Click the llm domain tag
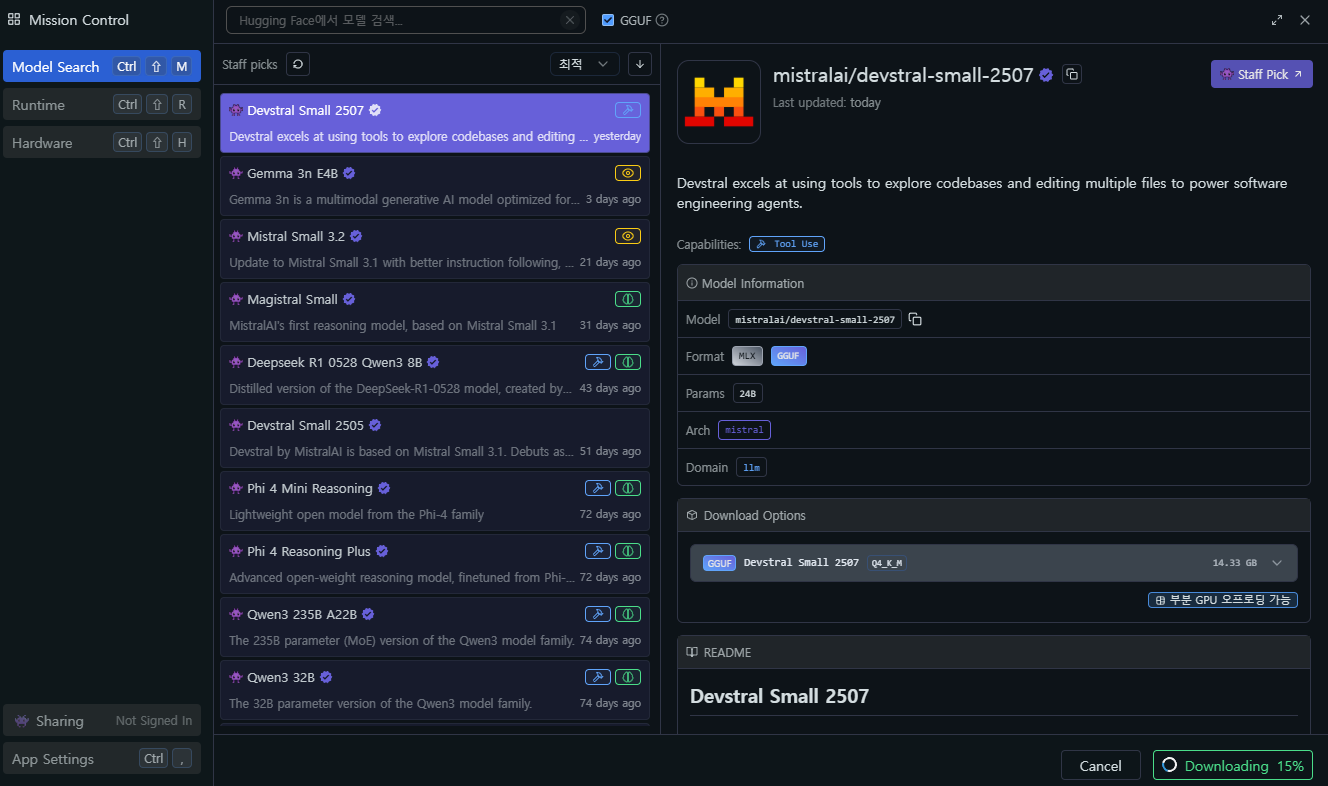 [x=751, y=467]
